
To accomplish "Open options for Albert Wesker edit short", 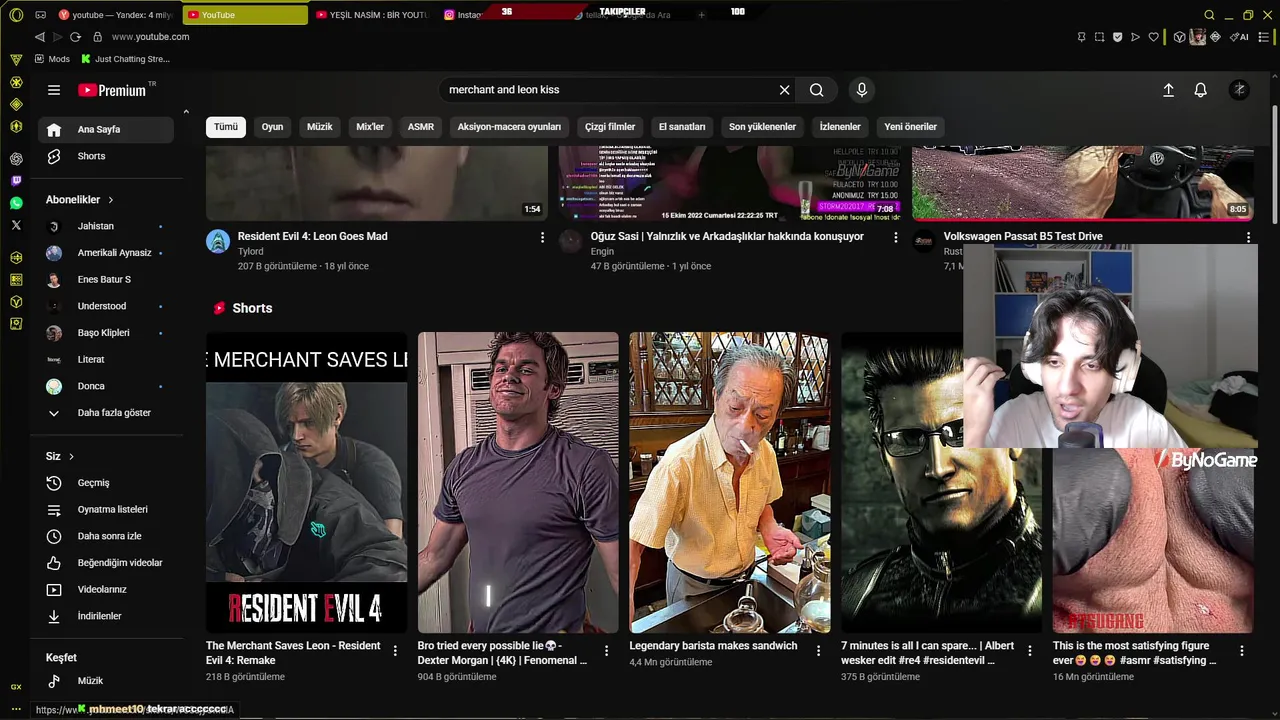I will 1030,651.
